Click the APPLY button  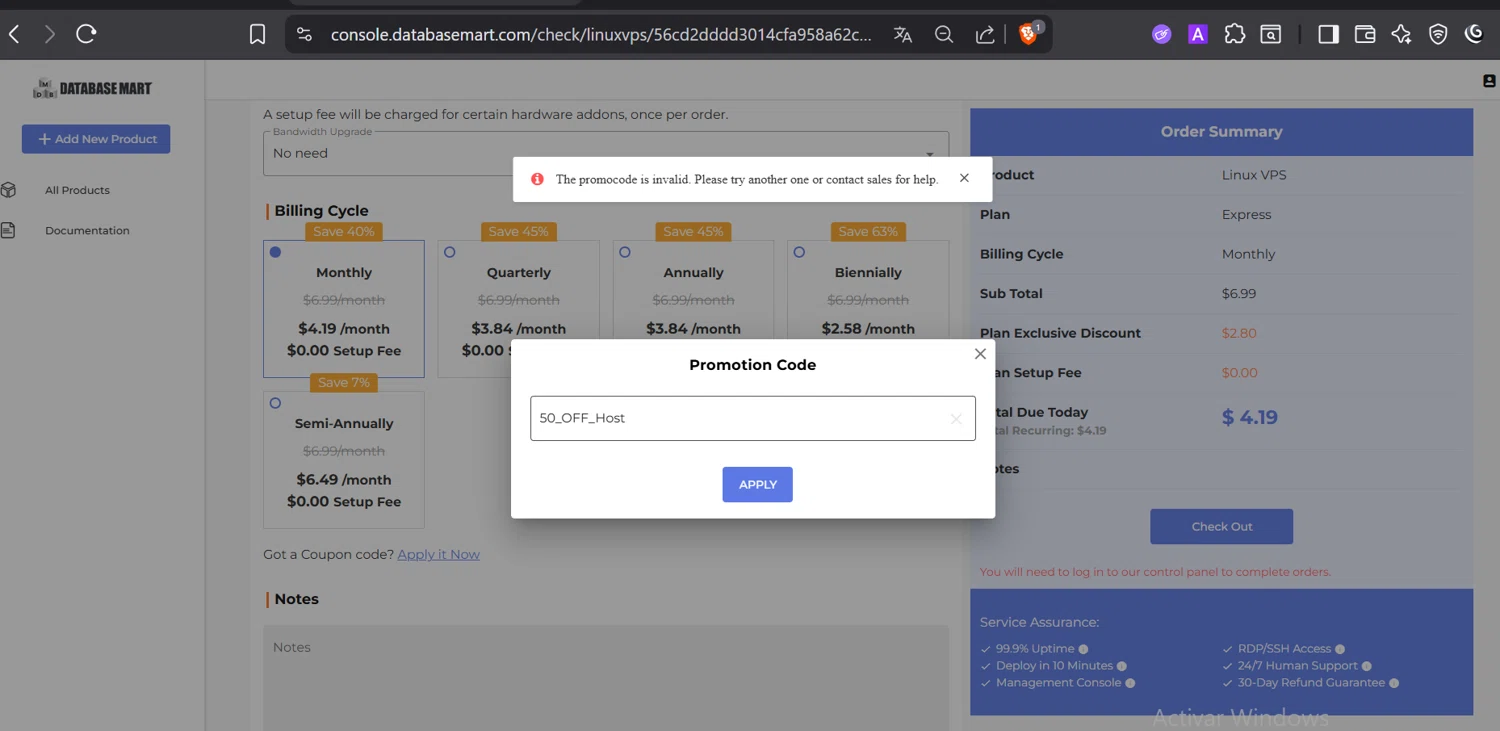(757, 484)
